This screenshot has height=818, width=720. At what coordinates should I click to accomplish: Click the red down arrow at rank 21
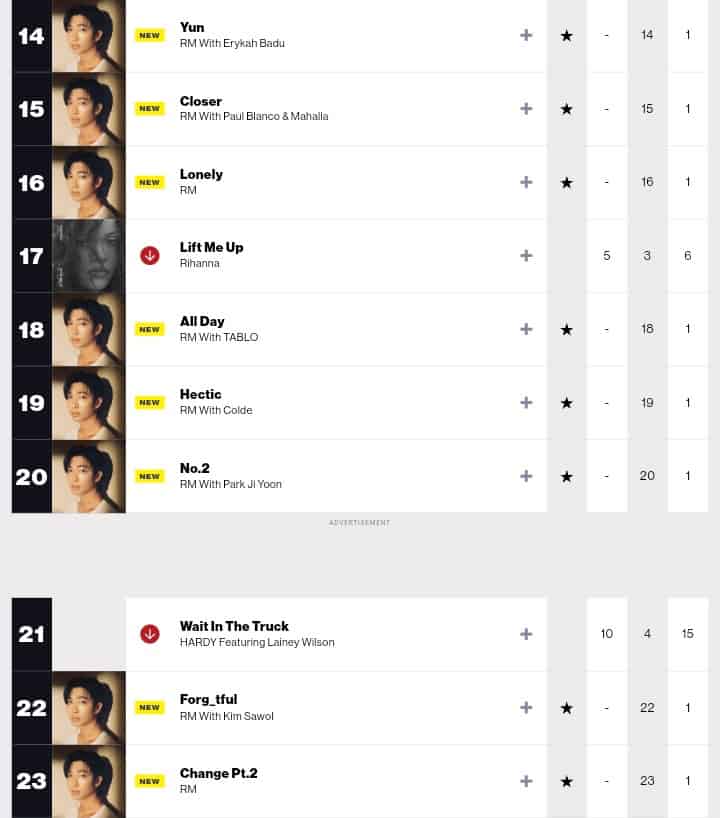pyautogui.click(x=150, y=633)
